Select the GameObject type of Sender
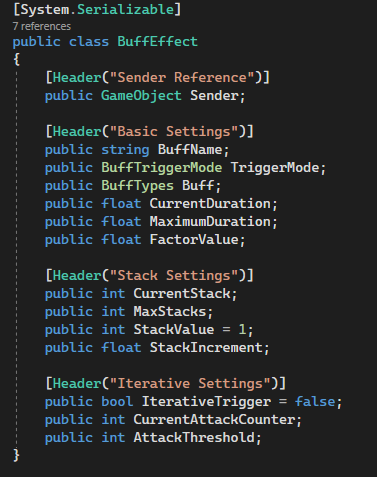Image resolution: width=377 pixels, height=477 pixels. coord(141,96)
